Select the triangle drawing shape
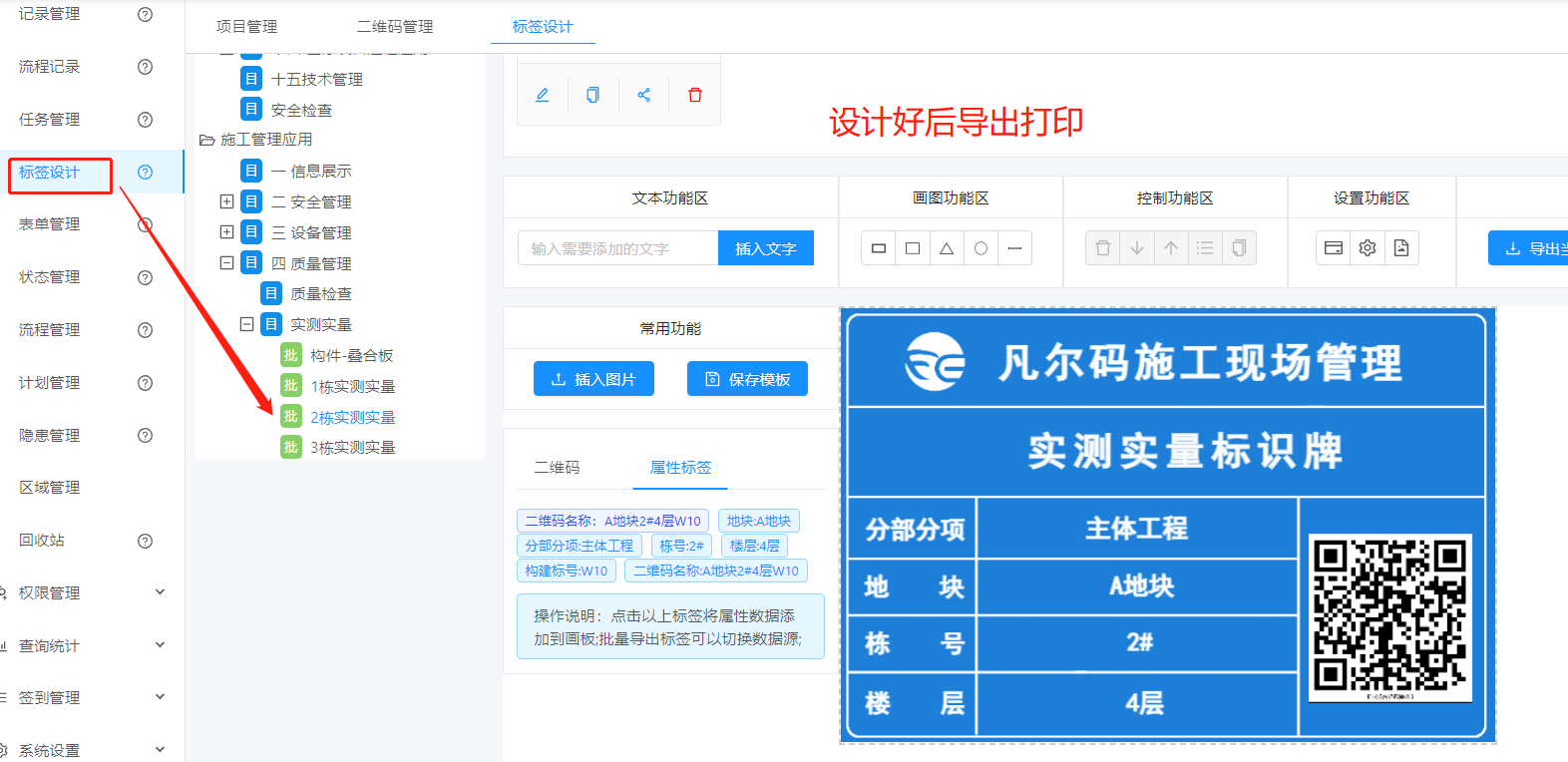Screen dimensions: 1568x762 pyautogui.click(x=947, y=248)
